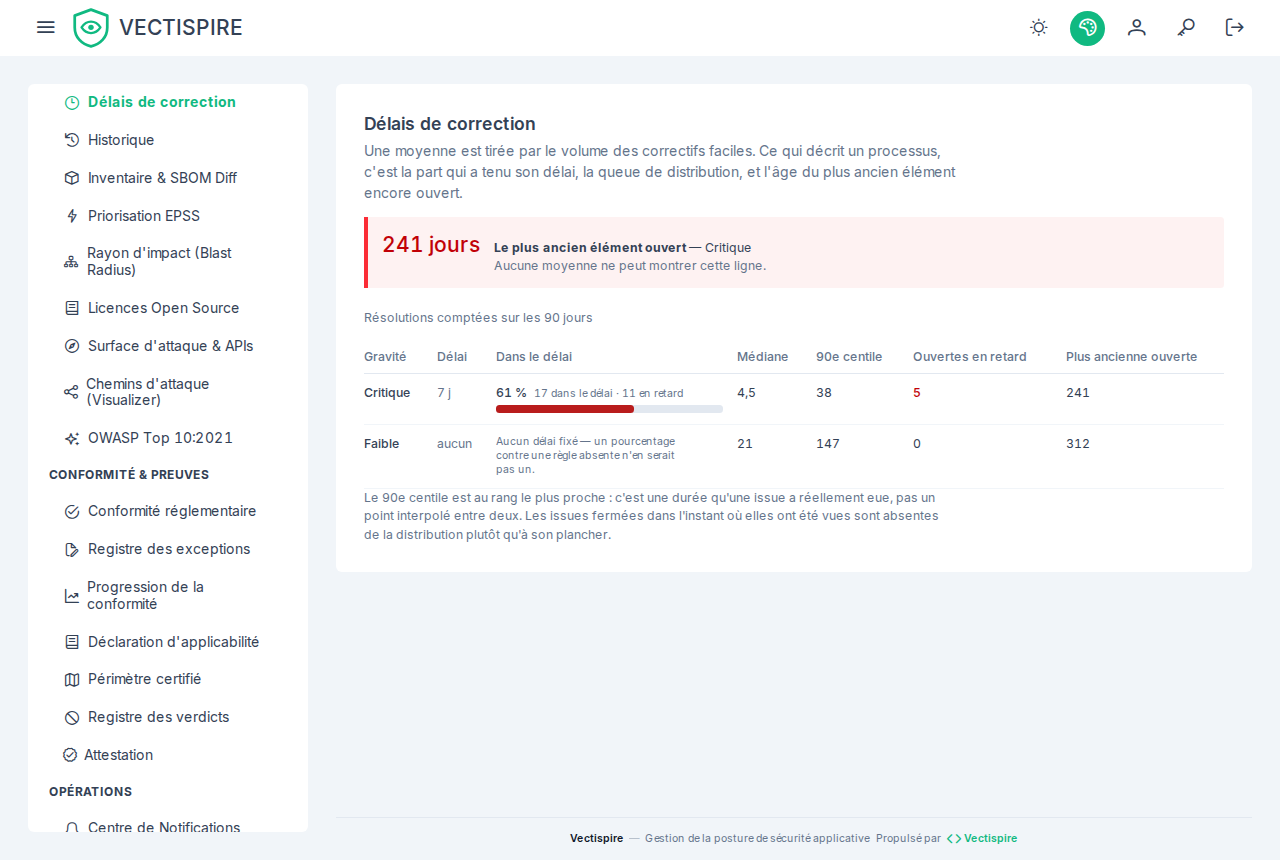Click the edit-document icon for Registre des exceptions
1280x860 pixels.
[72, 549]
